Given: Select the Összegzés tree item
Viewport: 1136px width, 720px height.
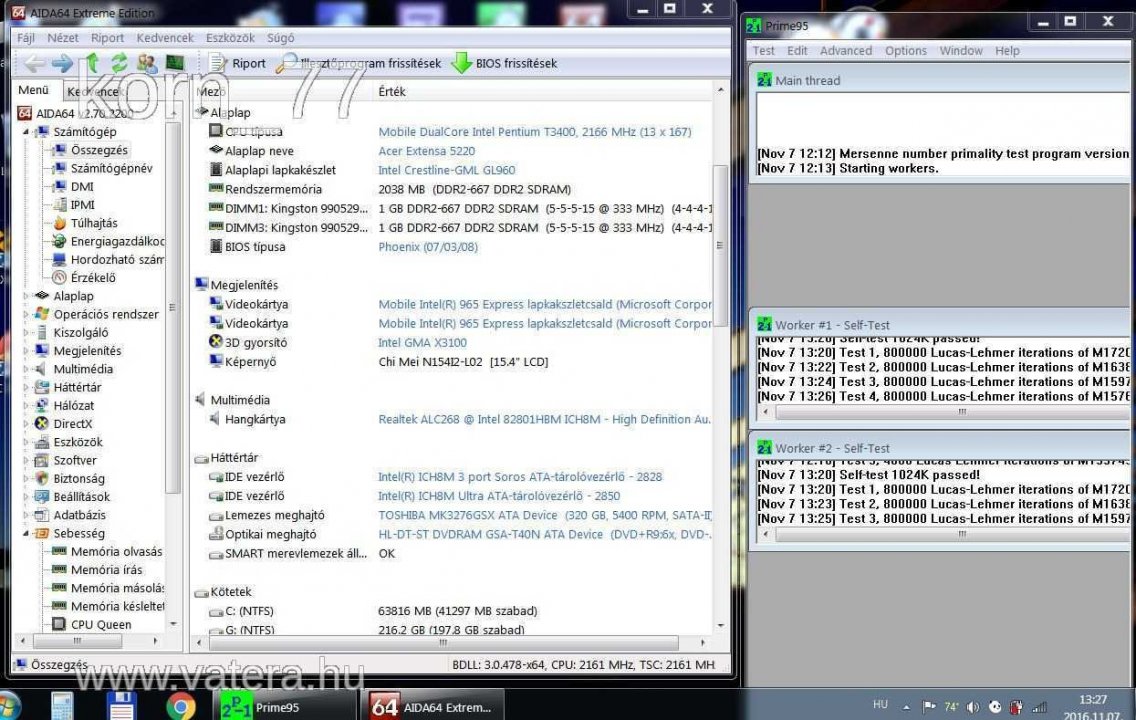Looking at the screenshot, I should pos(99,150).
